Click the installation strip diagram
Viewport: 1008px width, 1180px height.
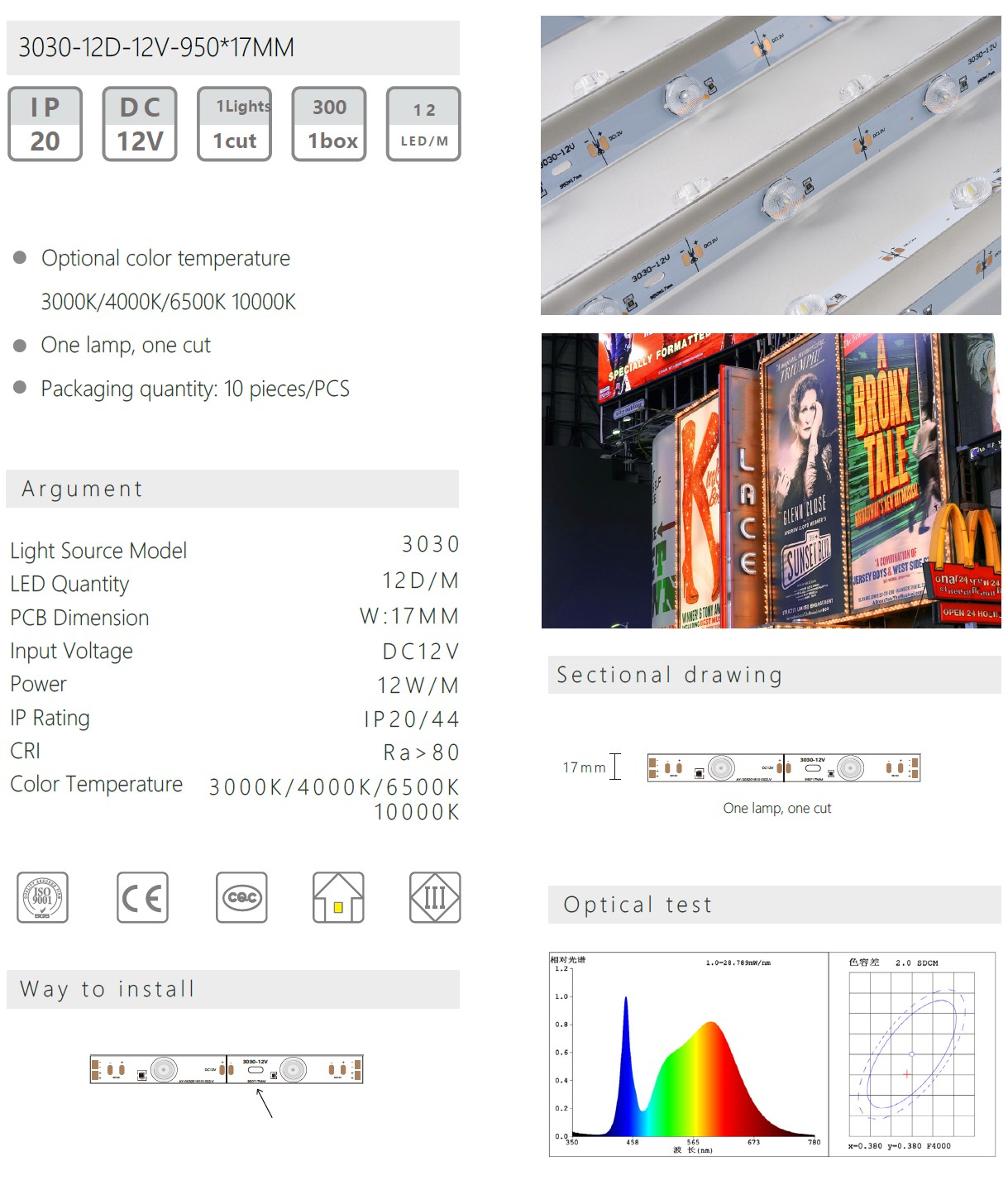tap(227, 1069)
